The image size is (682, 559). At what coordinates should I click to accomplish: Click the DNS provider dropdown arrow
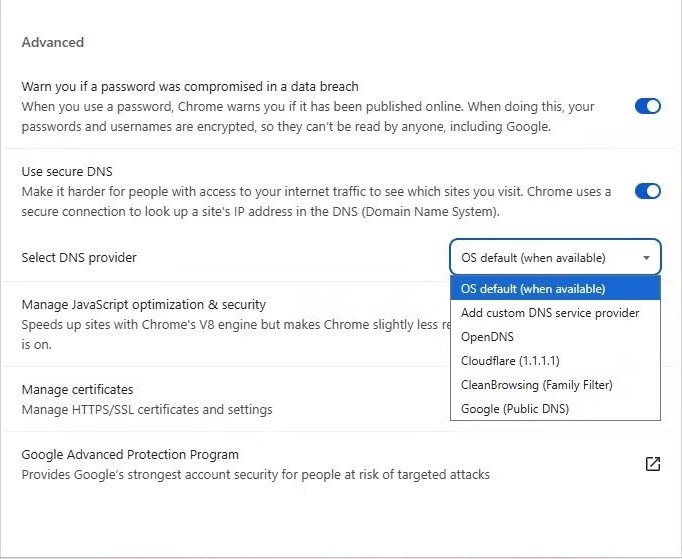tap(647, 258)
